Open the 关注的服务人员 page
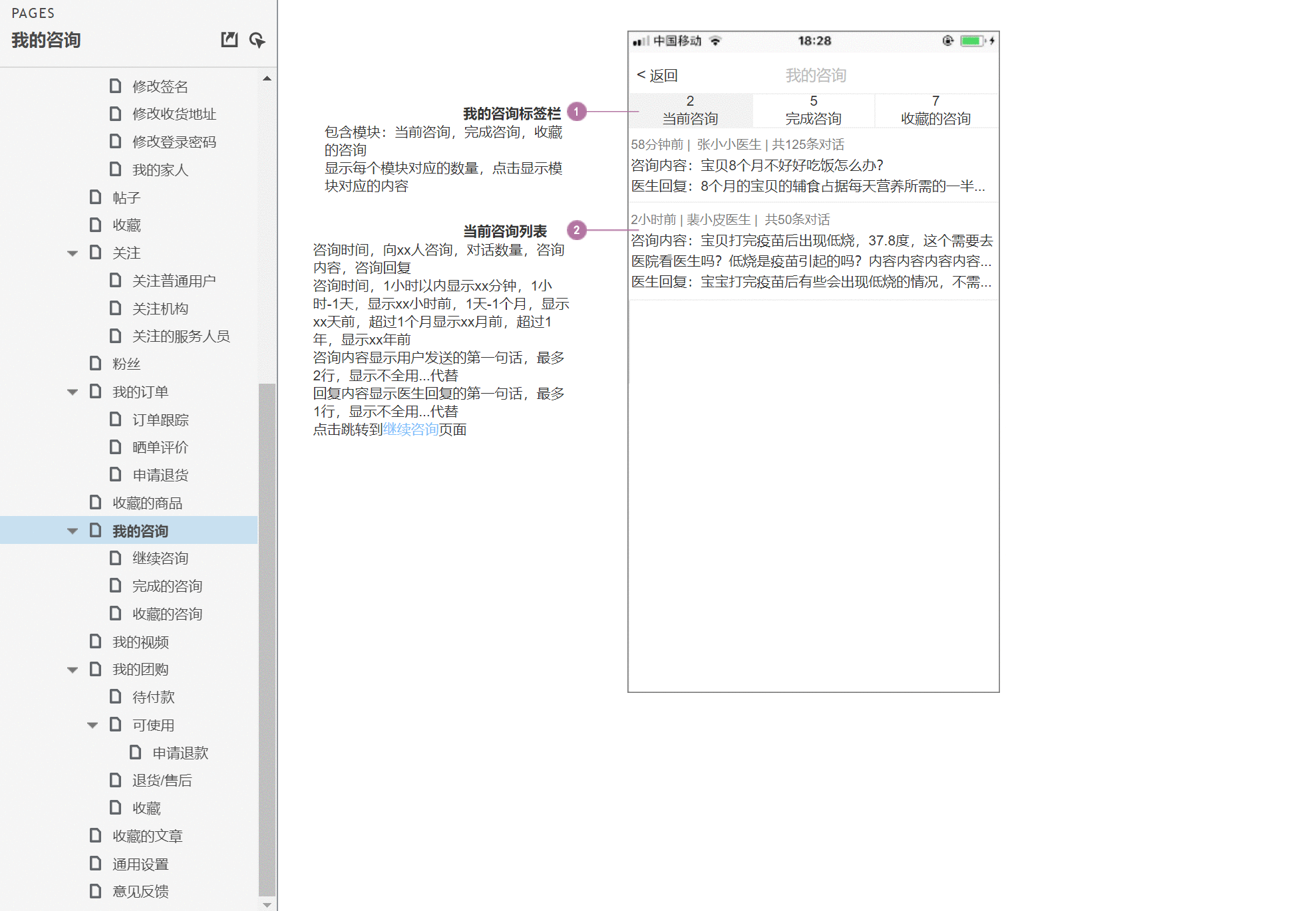1316x911 pixels. [x=181, y=336]
